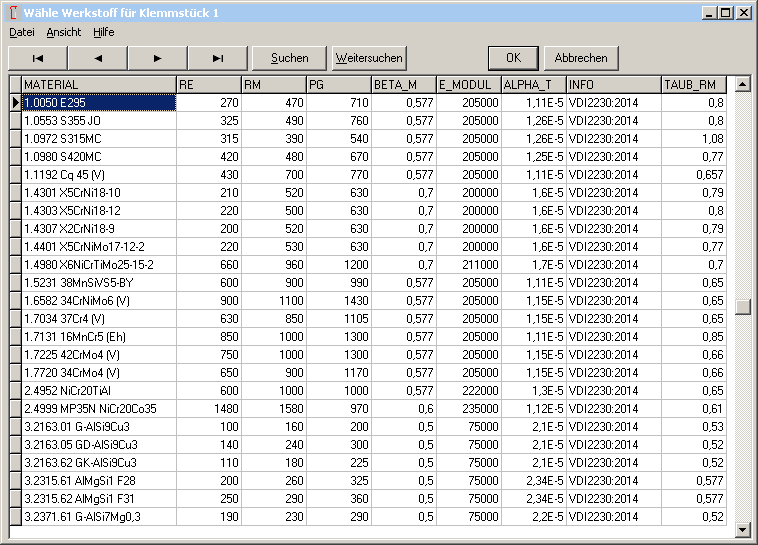Open the Ansicht menu
This screenshot has height=545, width=758.
[64, 32]
